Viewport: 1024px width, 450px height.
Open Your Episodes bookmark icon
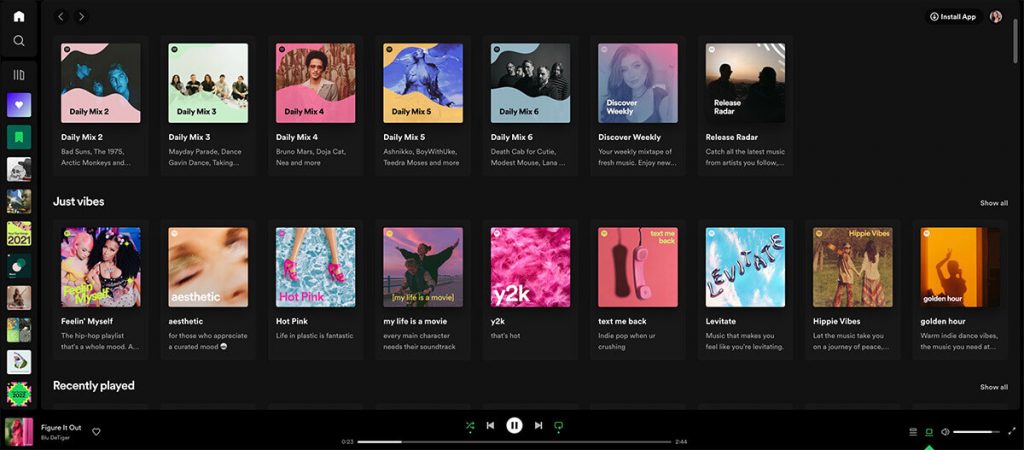click(x=19, y=137)
